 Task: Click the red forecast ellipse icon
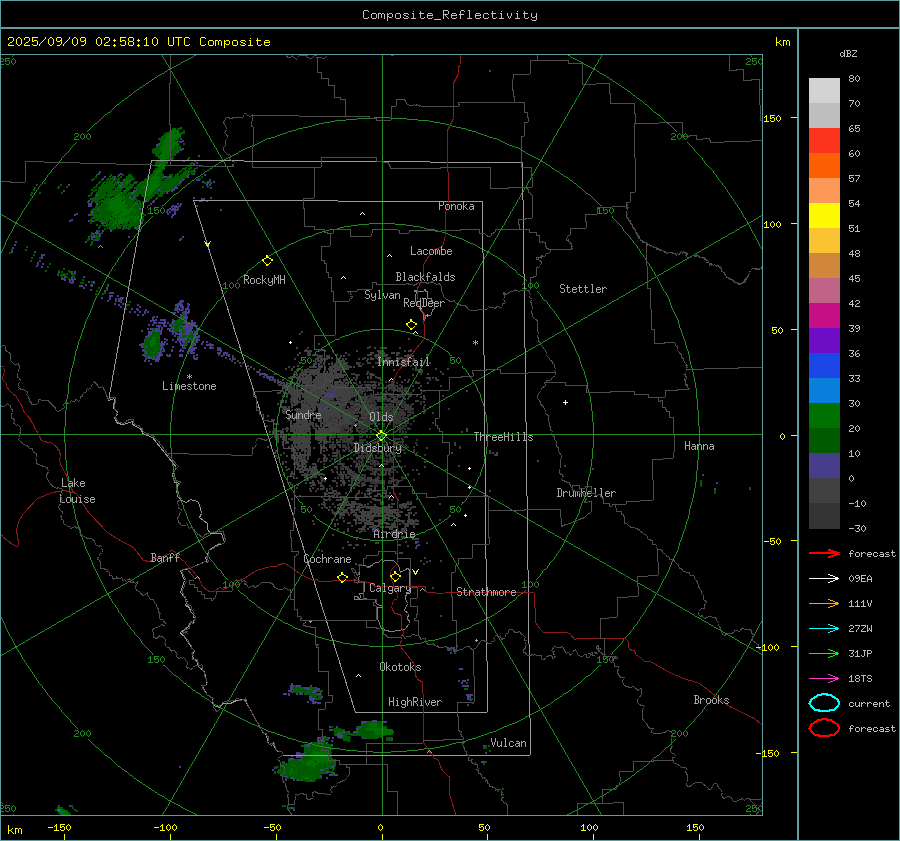[x=824, y=728]
